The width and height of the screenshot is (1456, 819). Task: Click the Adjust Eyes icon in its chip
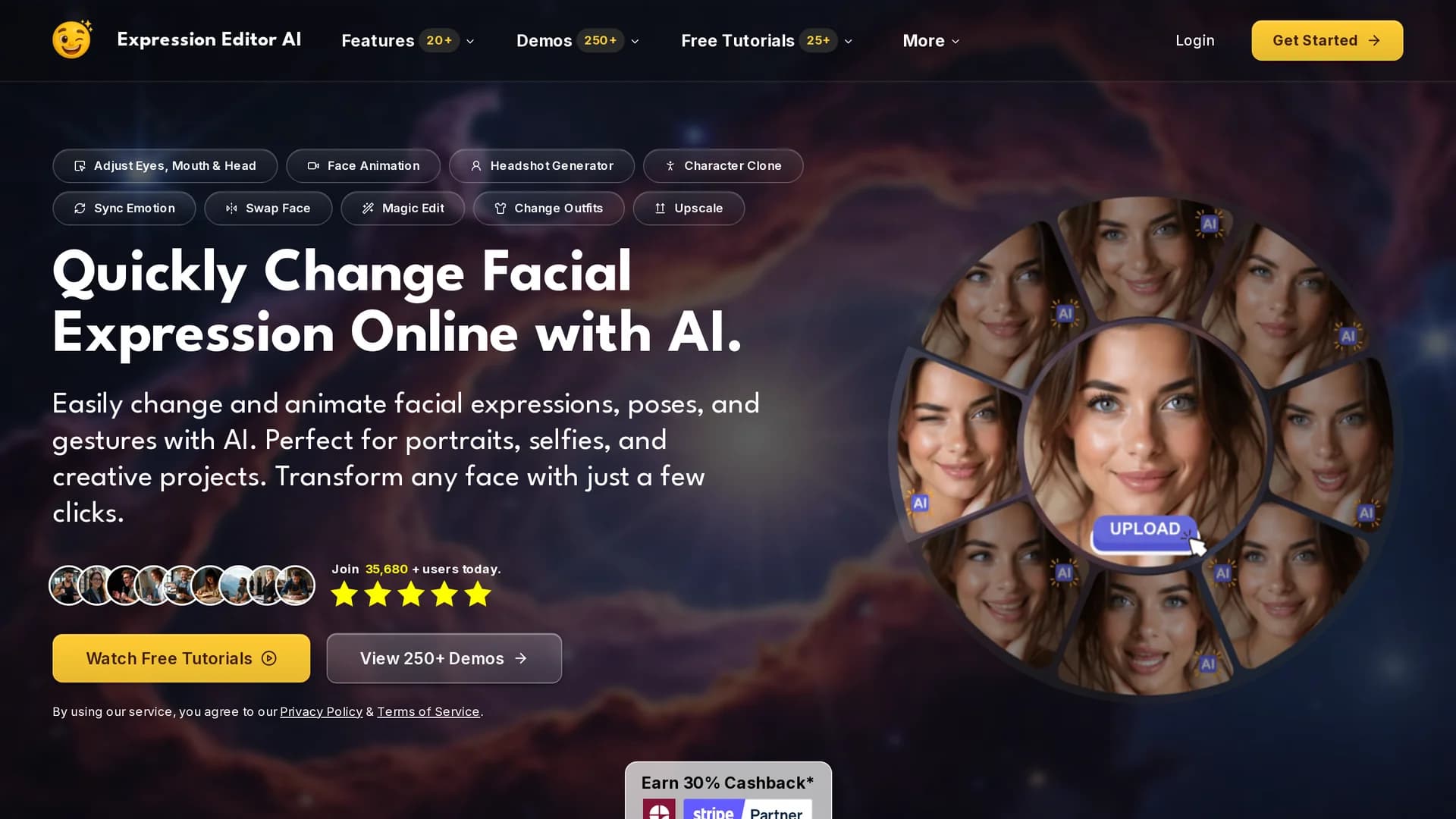click(x=80, y=166)
